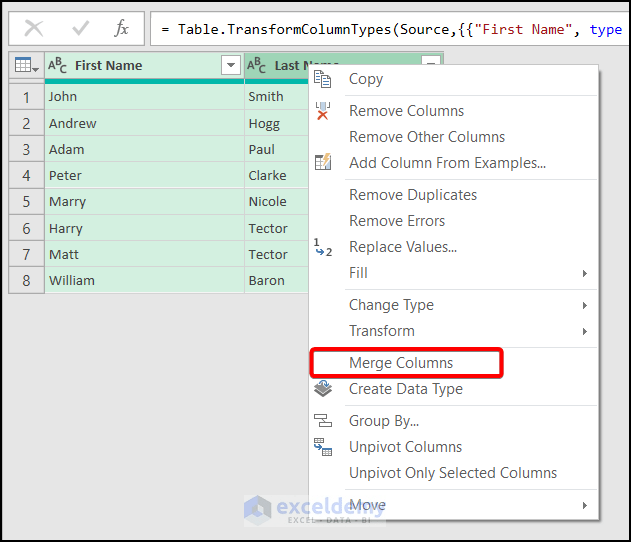This screenshot has height=542, width=631.
Task: Click the Copy icon in context menu
Action: coord(322,79)
